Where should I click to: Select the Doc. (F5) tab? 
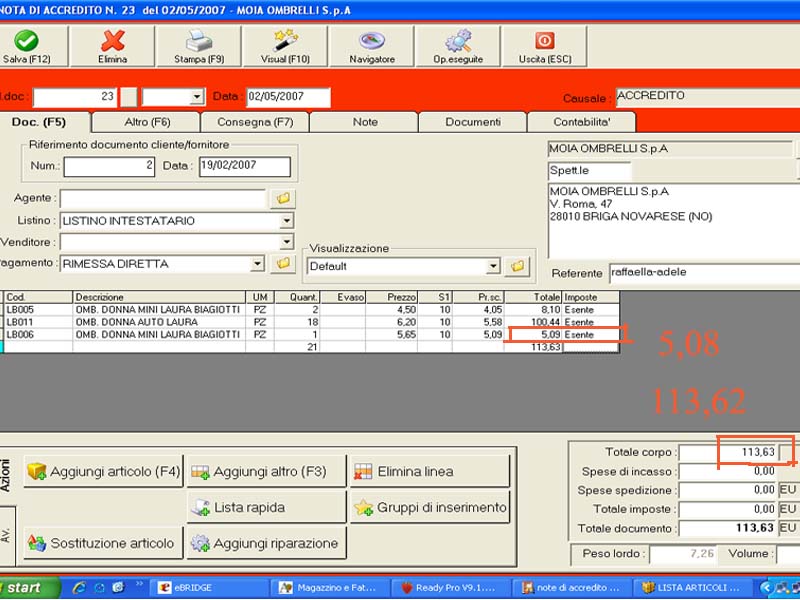point(45,122)
